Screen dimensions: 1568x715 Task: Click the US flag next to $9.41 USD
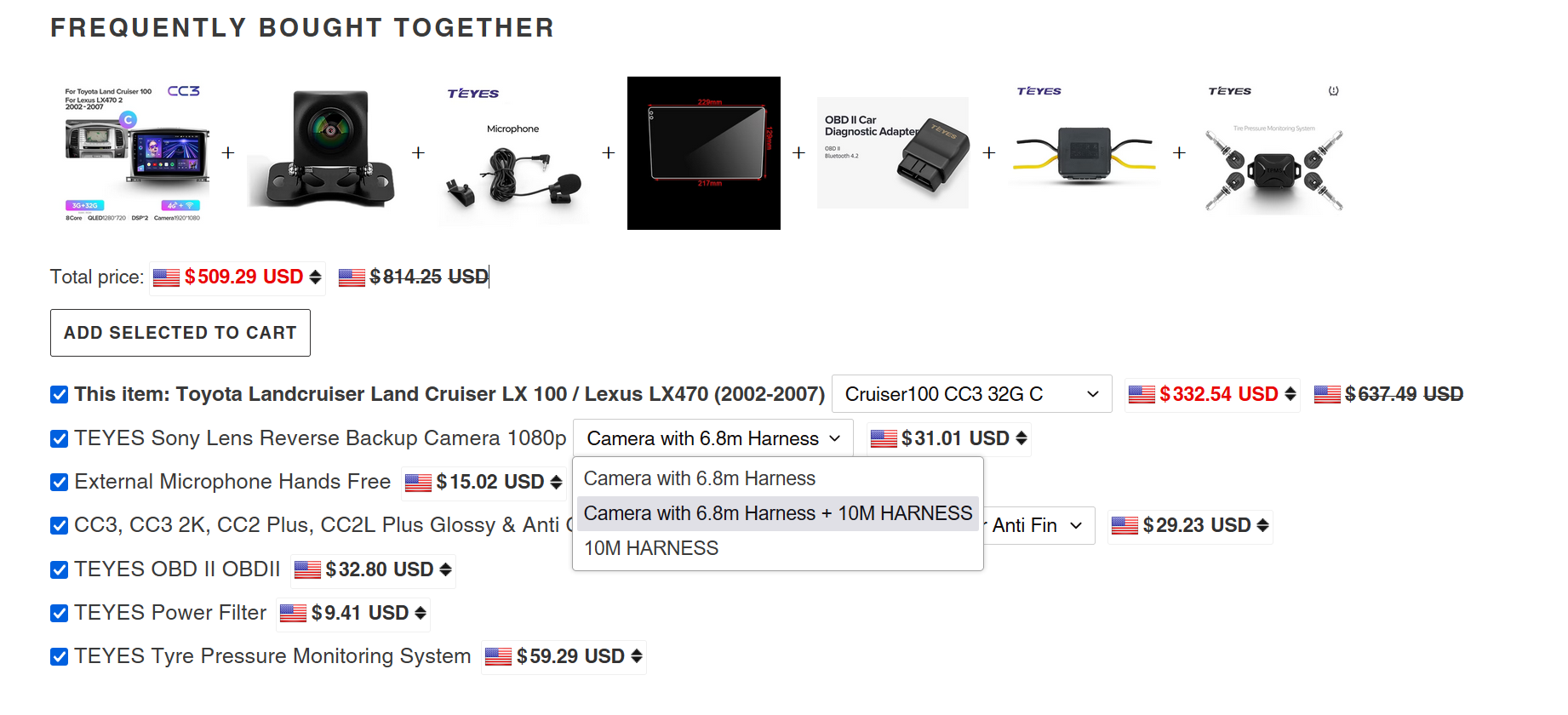point(293,614)
